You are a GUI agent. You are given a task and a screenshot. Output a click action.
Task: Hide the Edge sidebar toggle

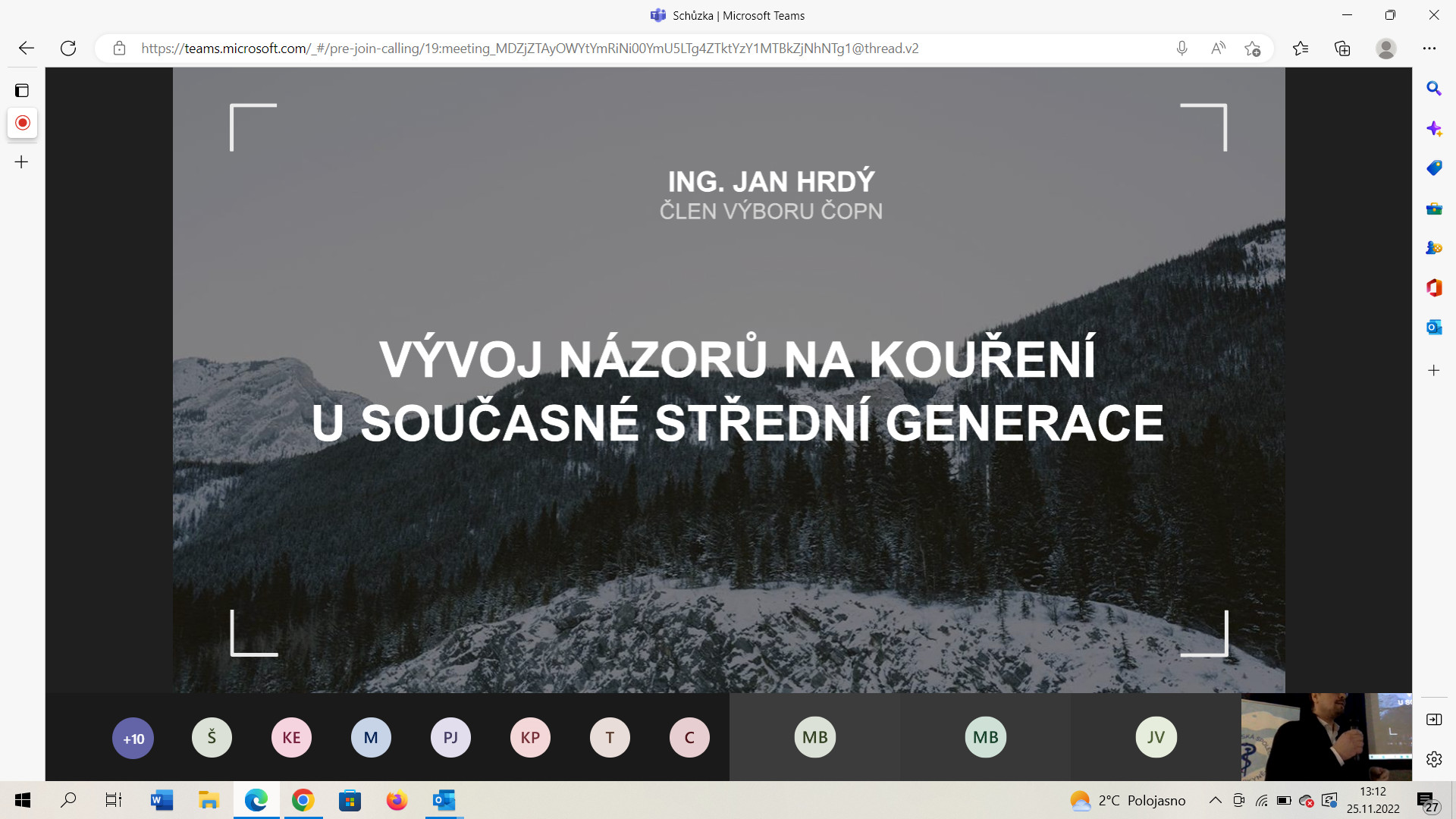pyautogui.click(x=1434, y=720)
